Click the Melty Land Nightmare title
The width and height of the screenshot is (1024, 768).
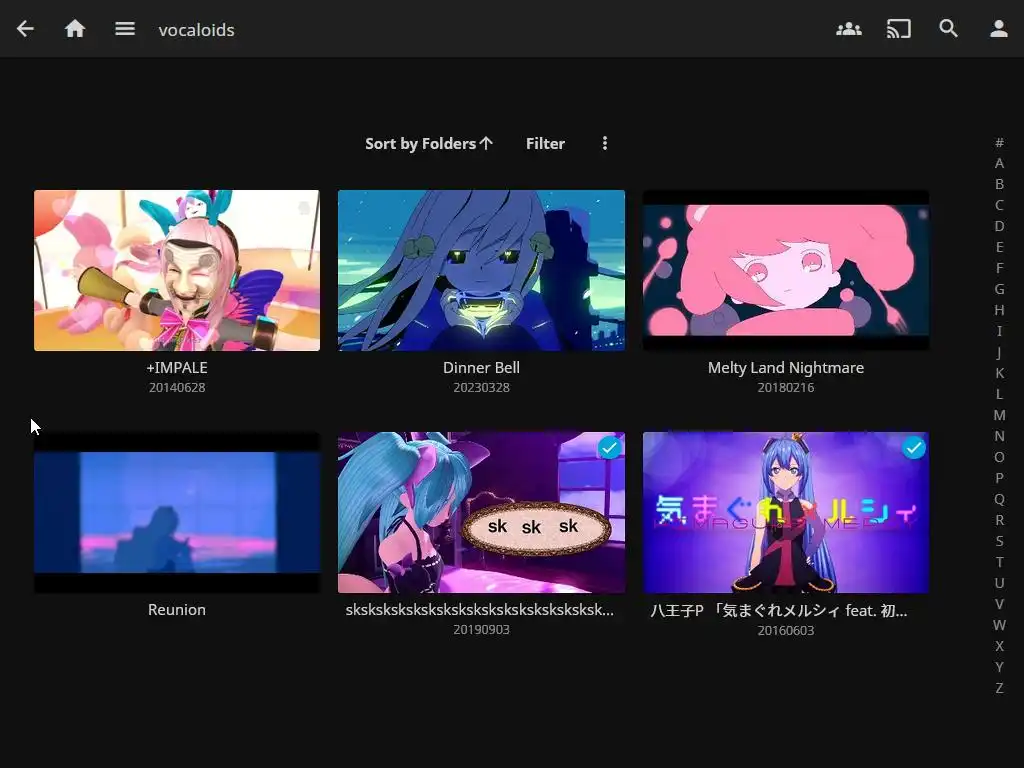(x=786, y=368)
